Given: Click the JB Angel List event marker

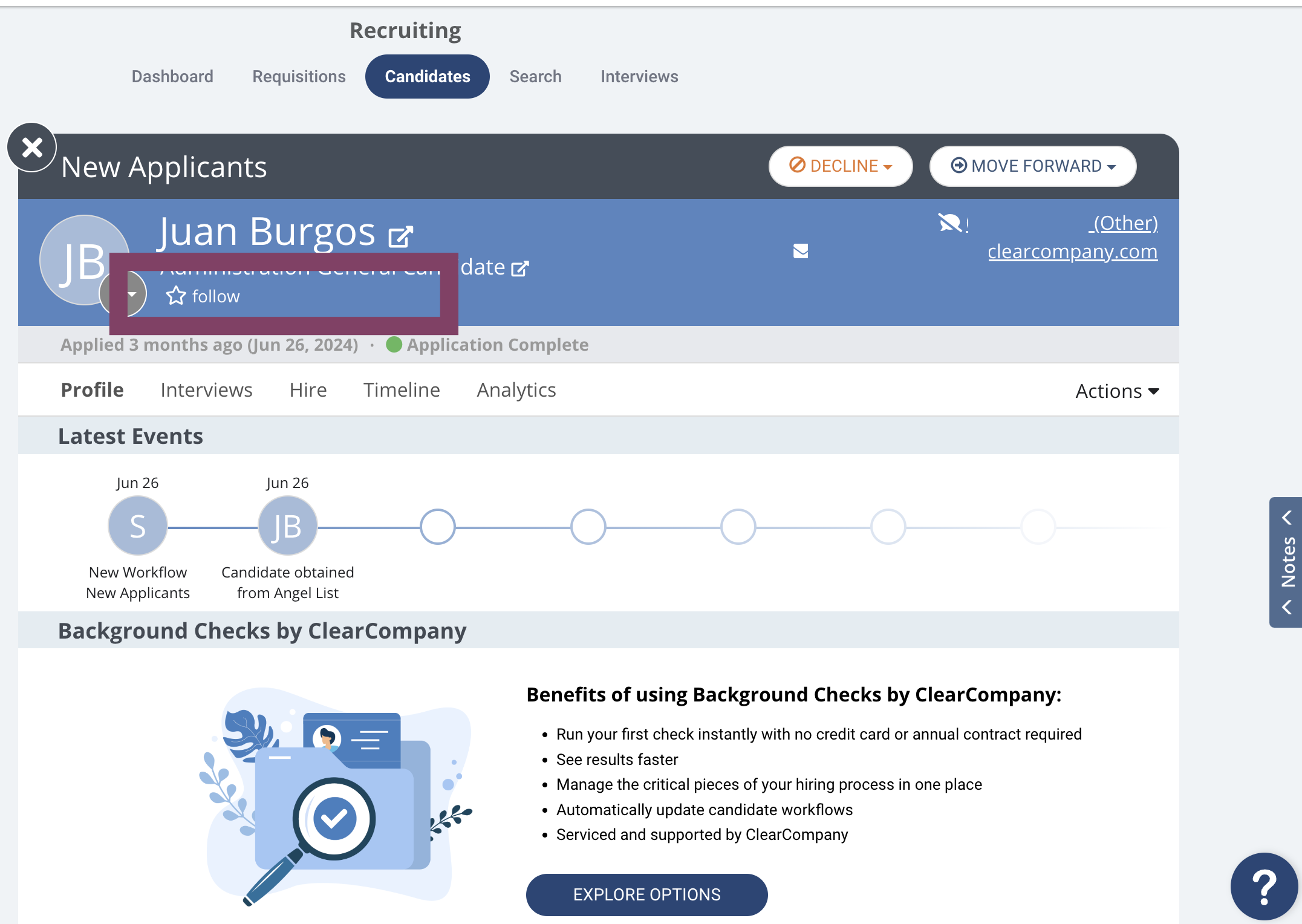Looking at the screenshot, I should click(288, 525).
